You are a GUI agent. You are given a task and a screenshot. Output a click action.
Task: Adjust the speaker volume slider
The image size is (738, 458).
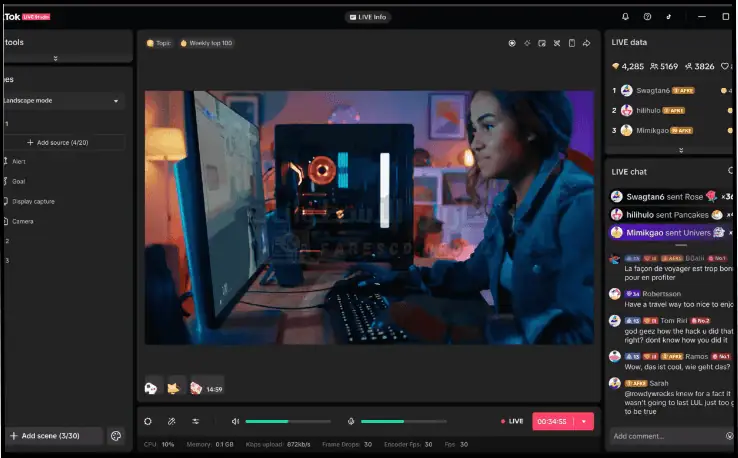[288, 421]
